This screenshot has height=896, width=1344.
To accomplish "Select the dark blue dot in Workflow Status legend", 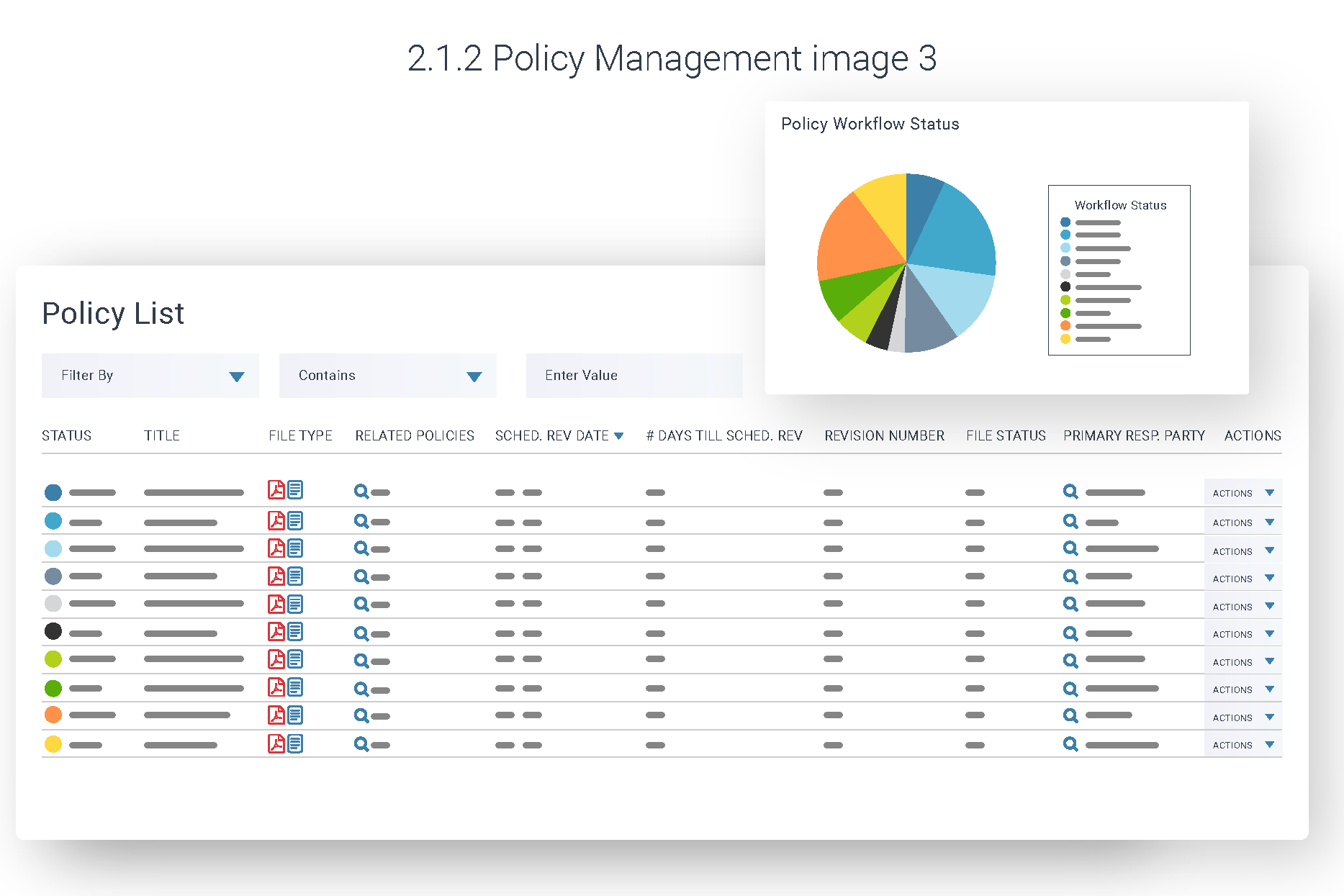I will pos(1065,222).
